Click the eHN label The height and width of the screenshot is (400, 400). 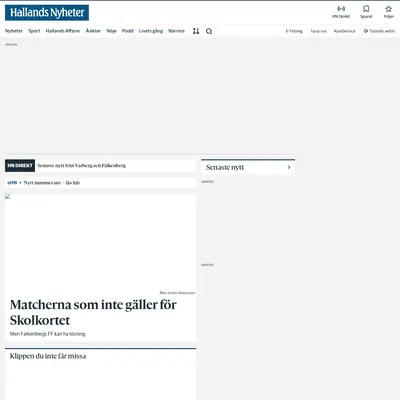click(x=12, y=183)
